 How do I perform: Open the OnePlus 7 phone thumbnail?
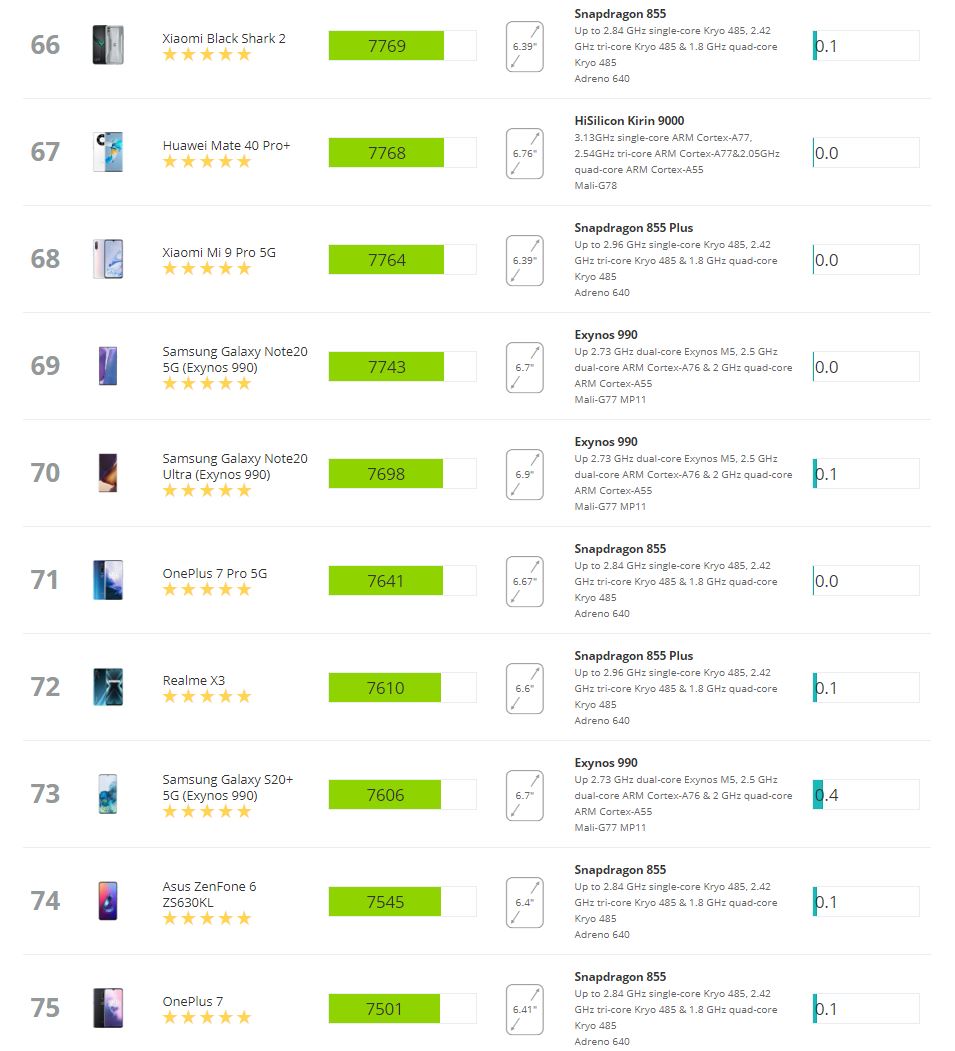(108, 1008)
